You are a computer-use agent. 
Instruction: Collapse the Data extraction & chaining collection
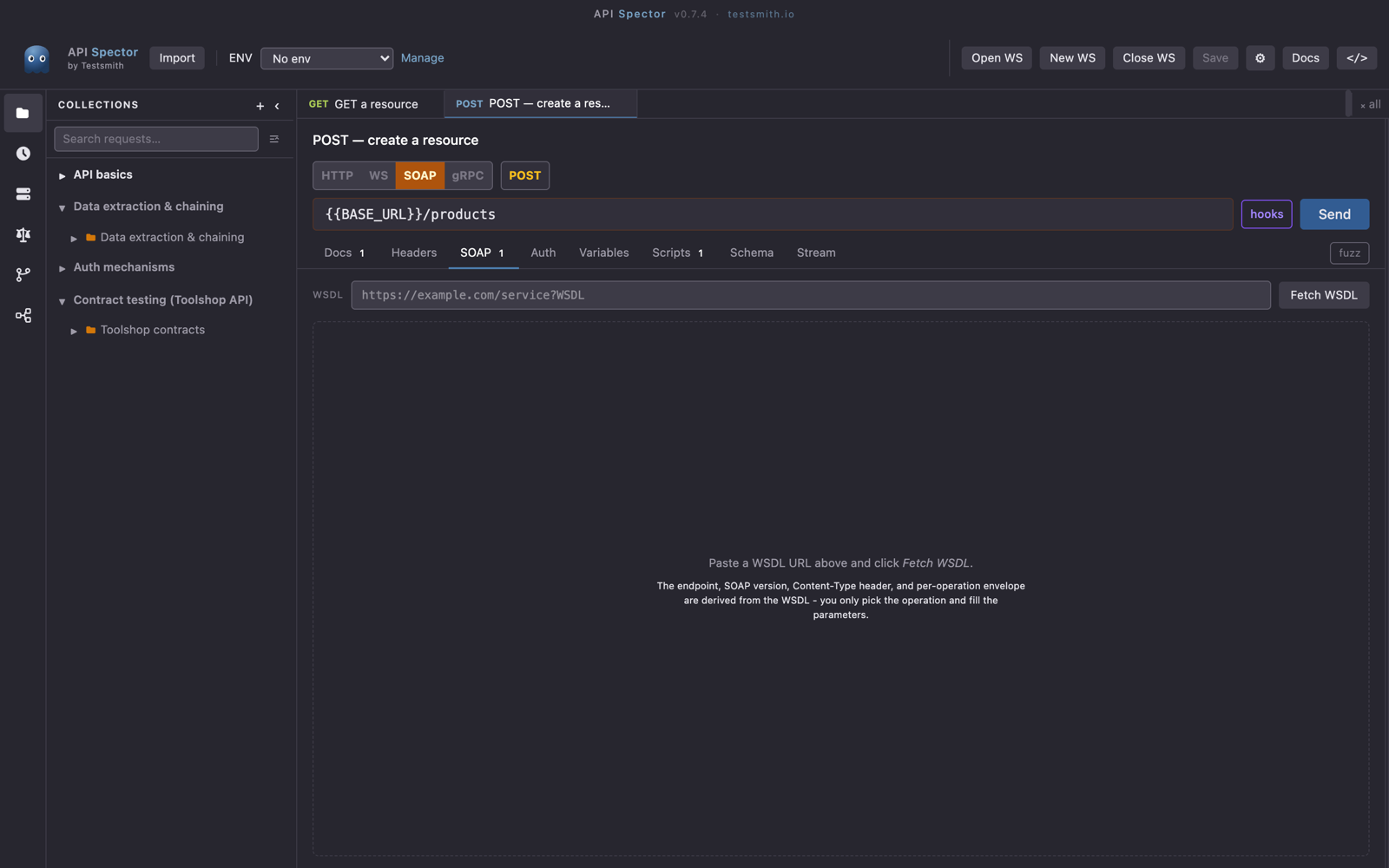pyautogui.click(x=63, y=207)
